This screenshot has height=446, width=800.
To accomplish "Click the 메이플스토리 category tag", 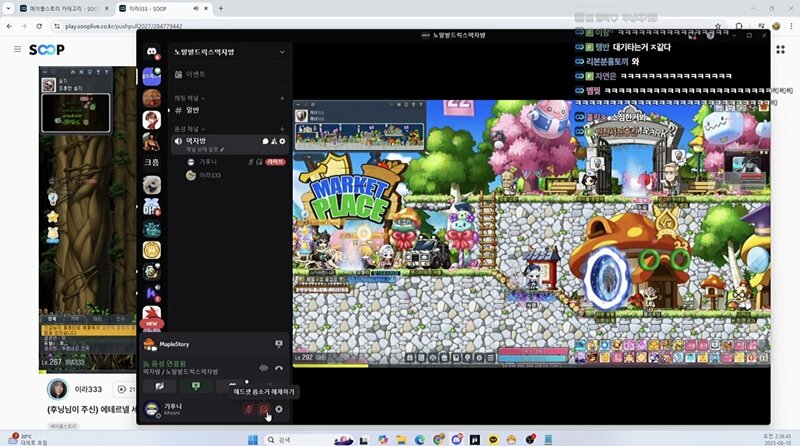I will click(64, 426).
